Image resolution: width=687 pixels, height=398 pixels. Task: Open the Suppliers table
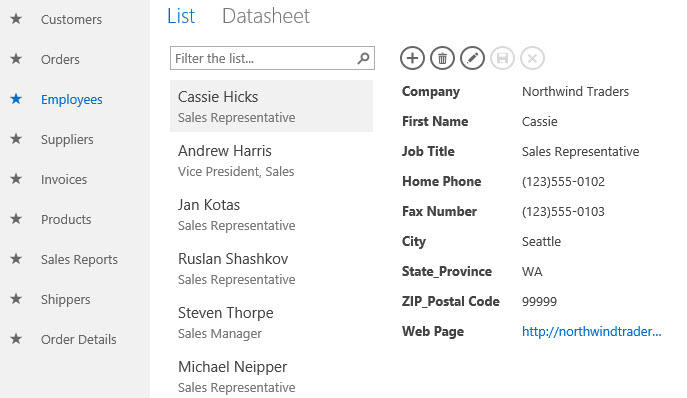click(67, 140)
